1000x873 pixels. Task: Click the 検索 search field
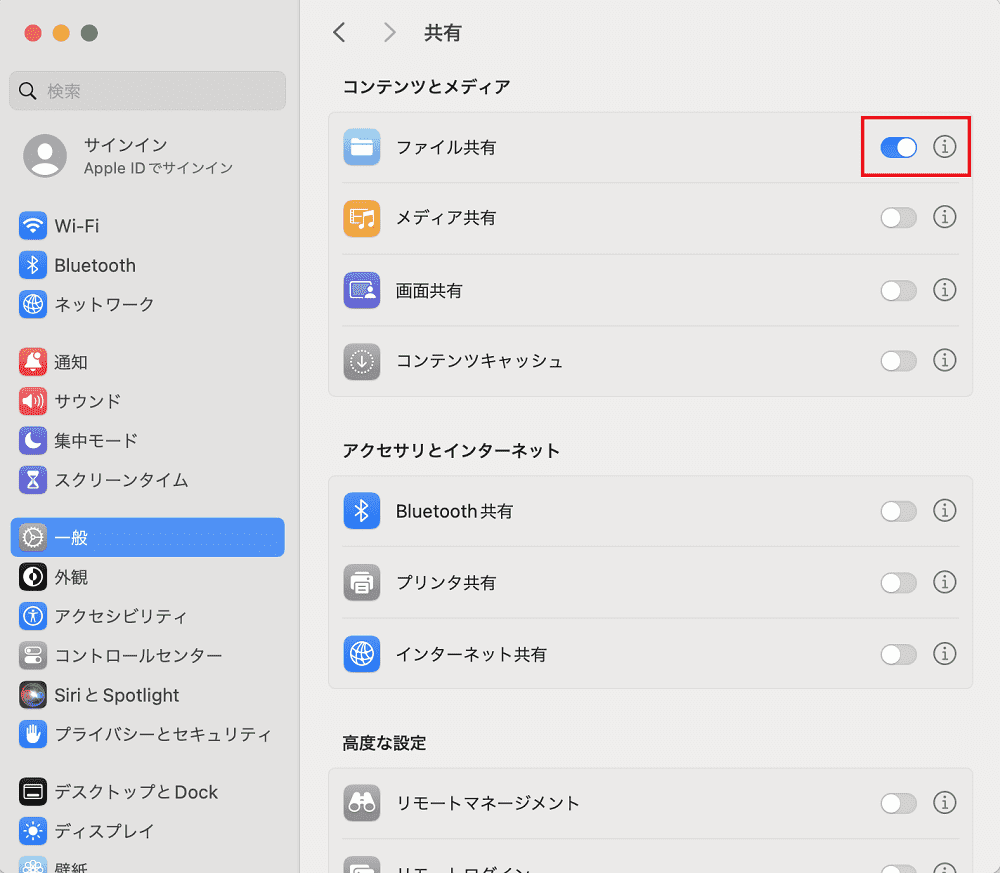147,91
